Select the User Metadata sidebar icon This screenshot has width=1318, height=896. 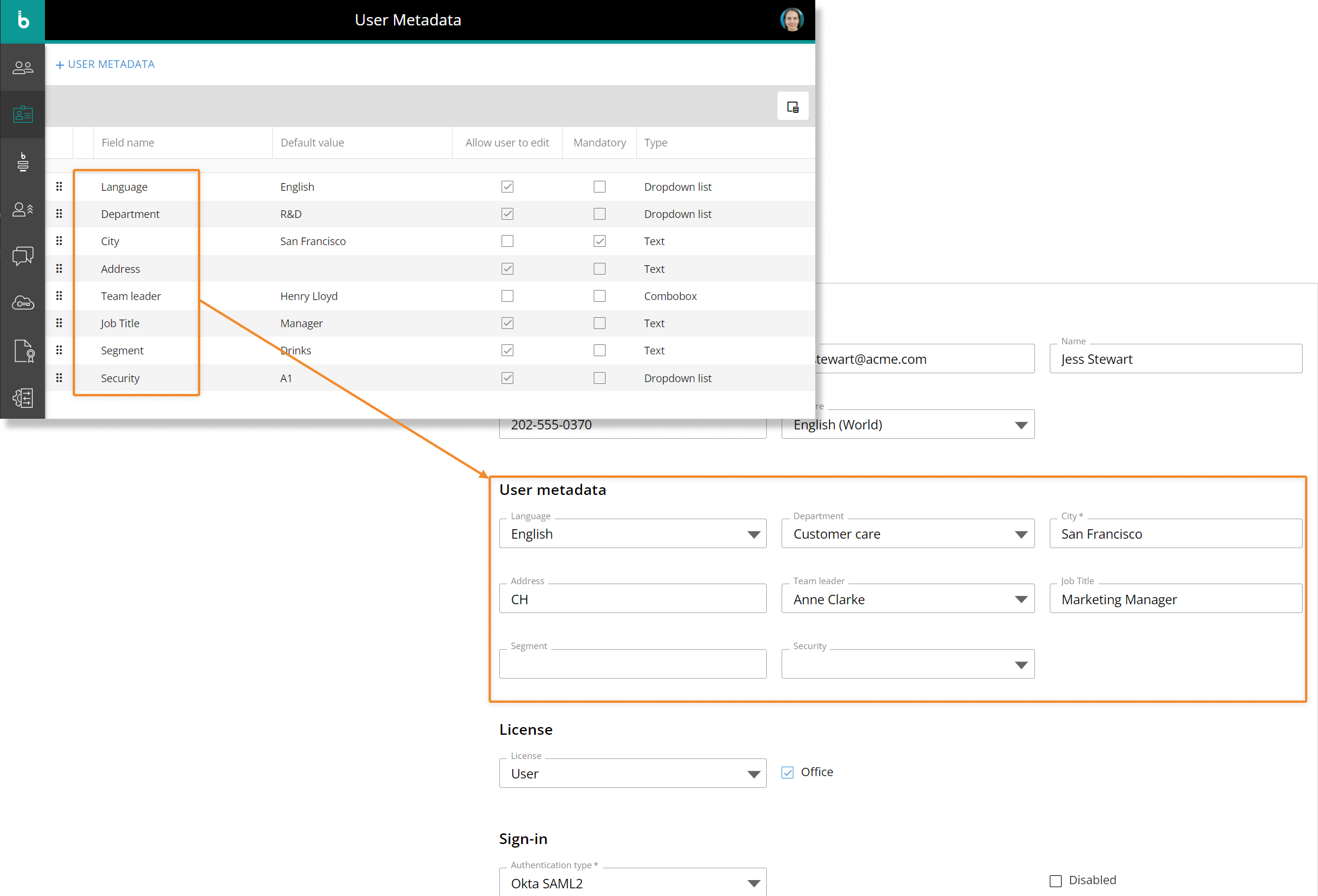22,114
